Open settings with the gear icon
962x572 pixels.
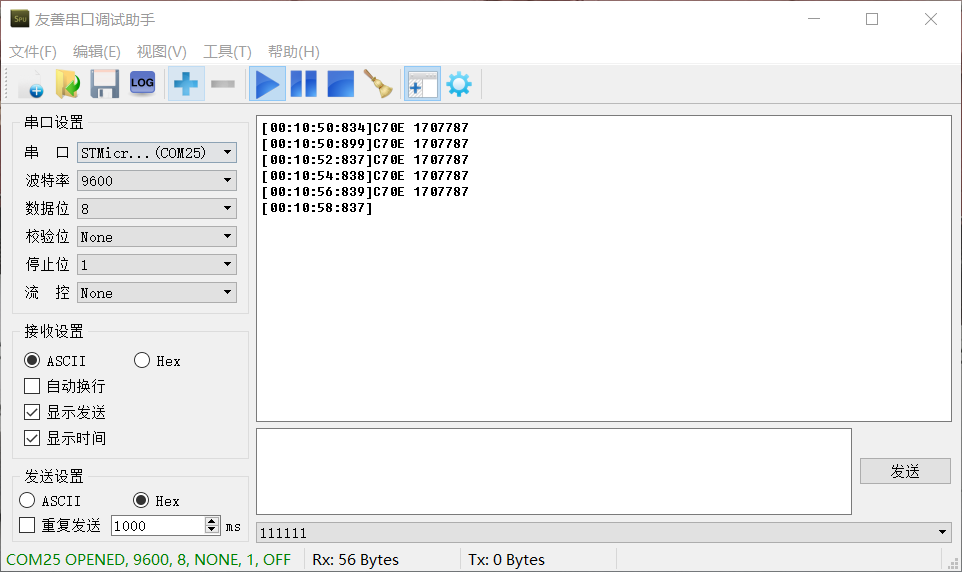click(x=459, y=85)
